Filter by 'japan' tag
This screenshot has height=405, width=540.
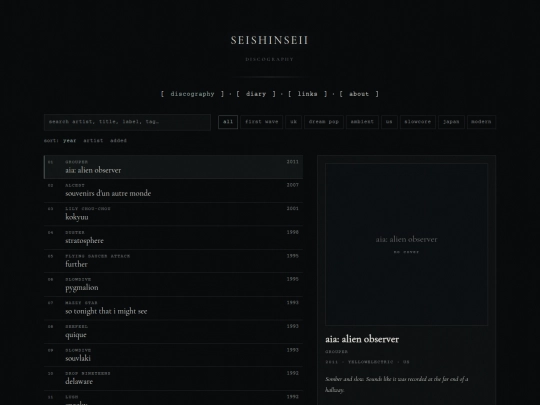coord(451,122)
